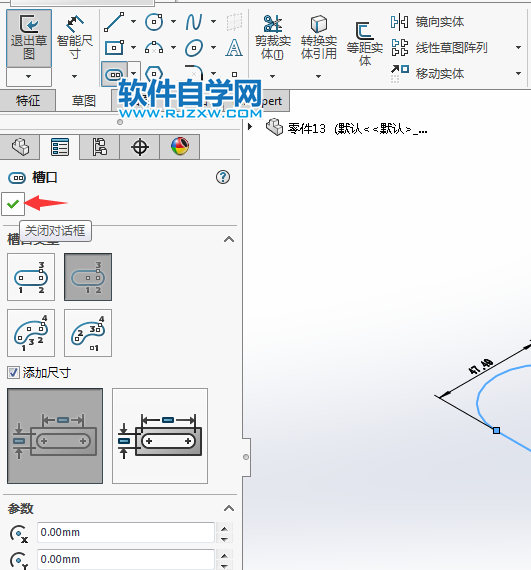The width and height of the screenshot is (531, 570).
Task: Click the Y center coordinate field
Action: click(126, 559)
